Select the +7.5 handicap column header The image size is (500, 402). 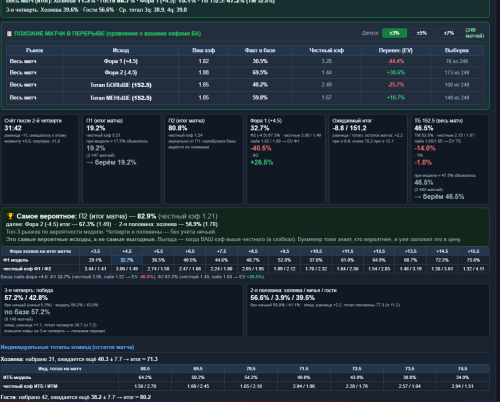point(221,251)
